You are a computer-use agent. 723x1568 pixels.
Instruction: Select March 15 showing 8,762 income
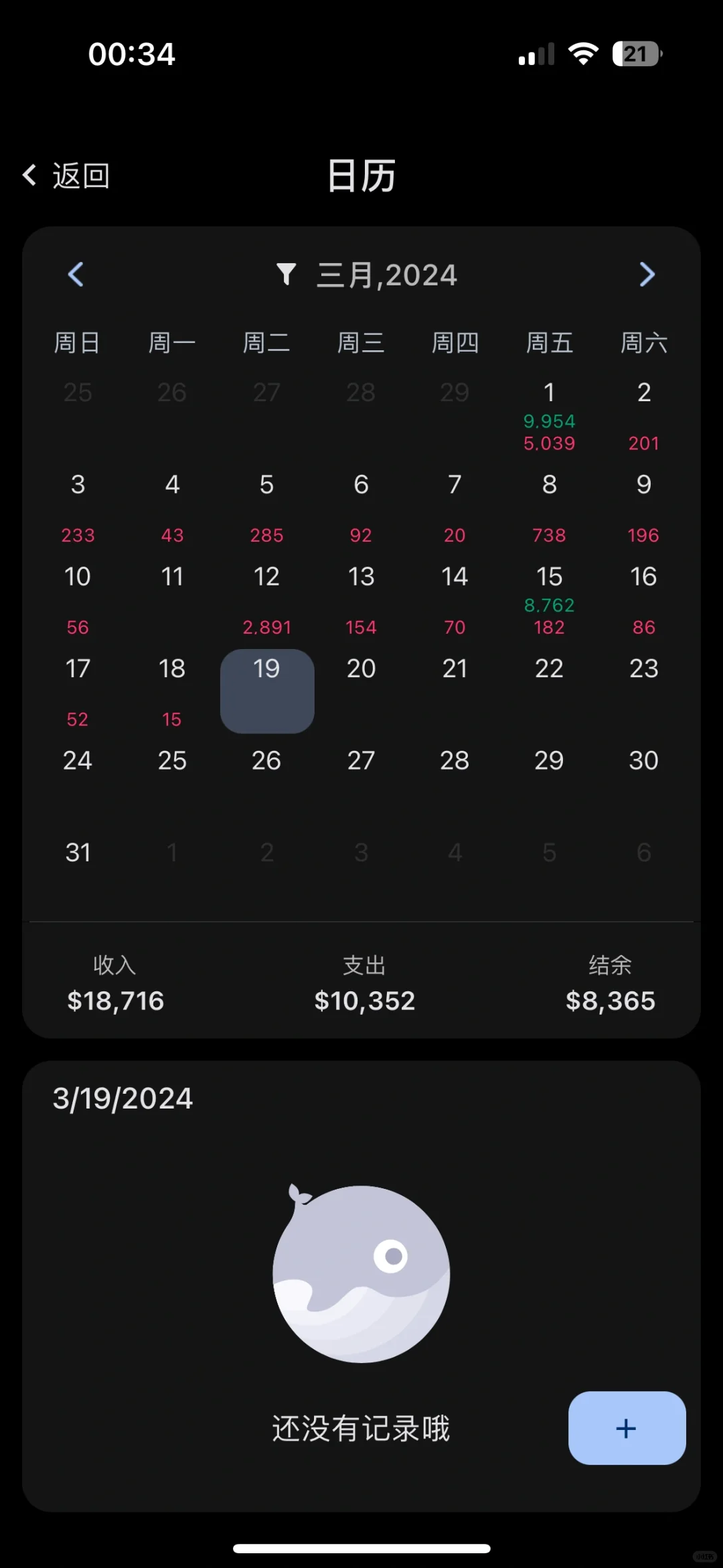tap(549, 598)
